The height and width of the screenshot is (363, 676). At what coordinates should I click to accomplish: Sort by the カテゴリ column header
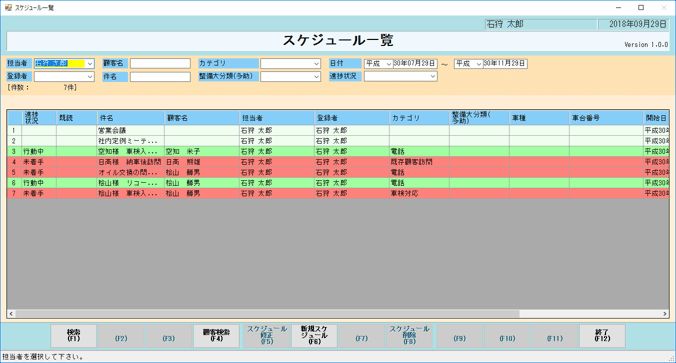pos(419,118)
